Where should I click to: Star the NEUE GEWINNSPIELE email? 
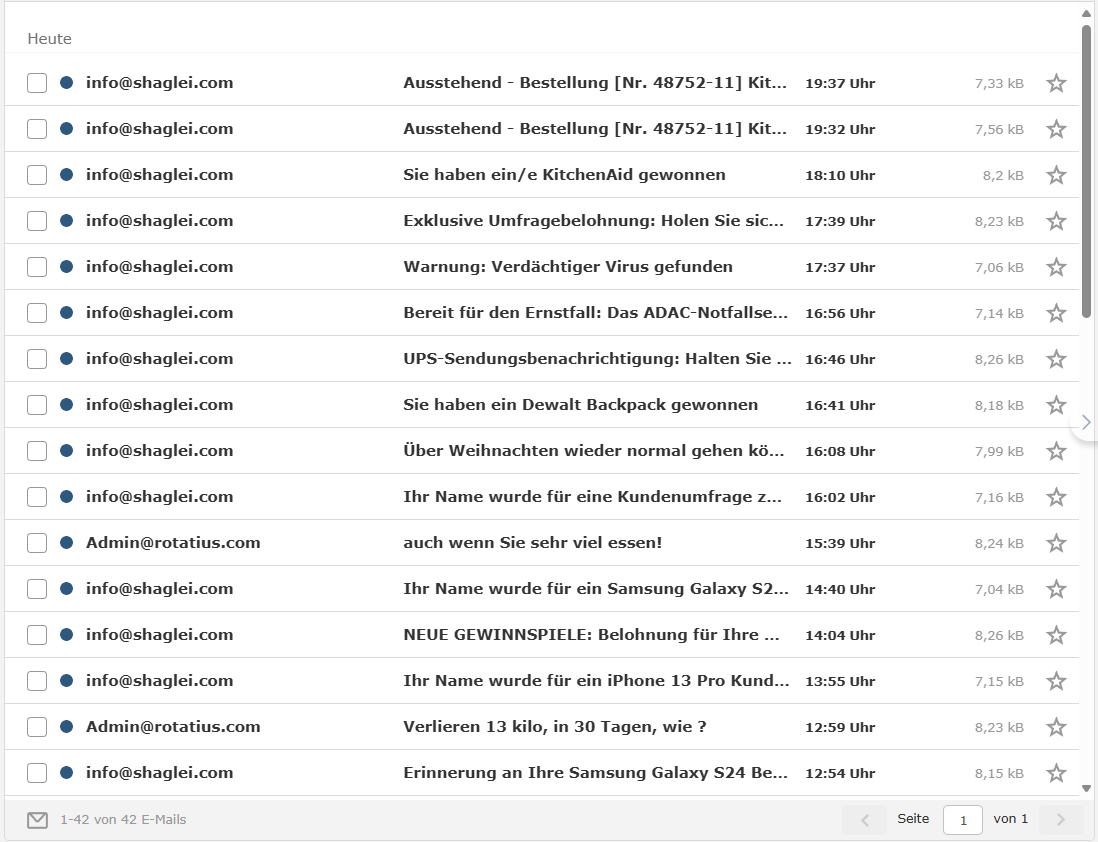[x=1056, y=635]
